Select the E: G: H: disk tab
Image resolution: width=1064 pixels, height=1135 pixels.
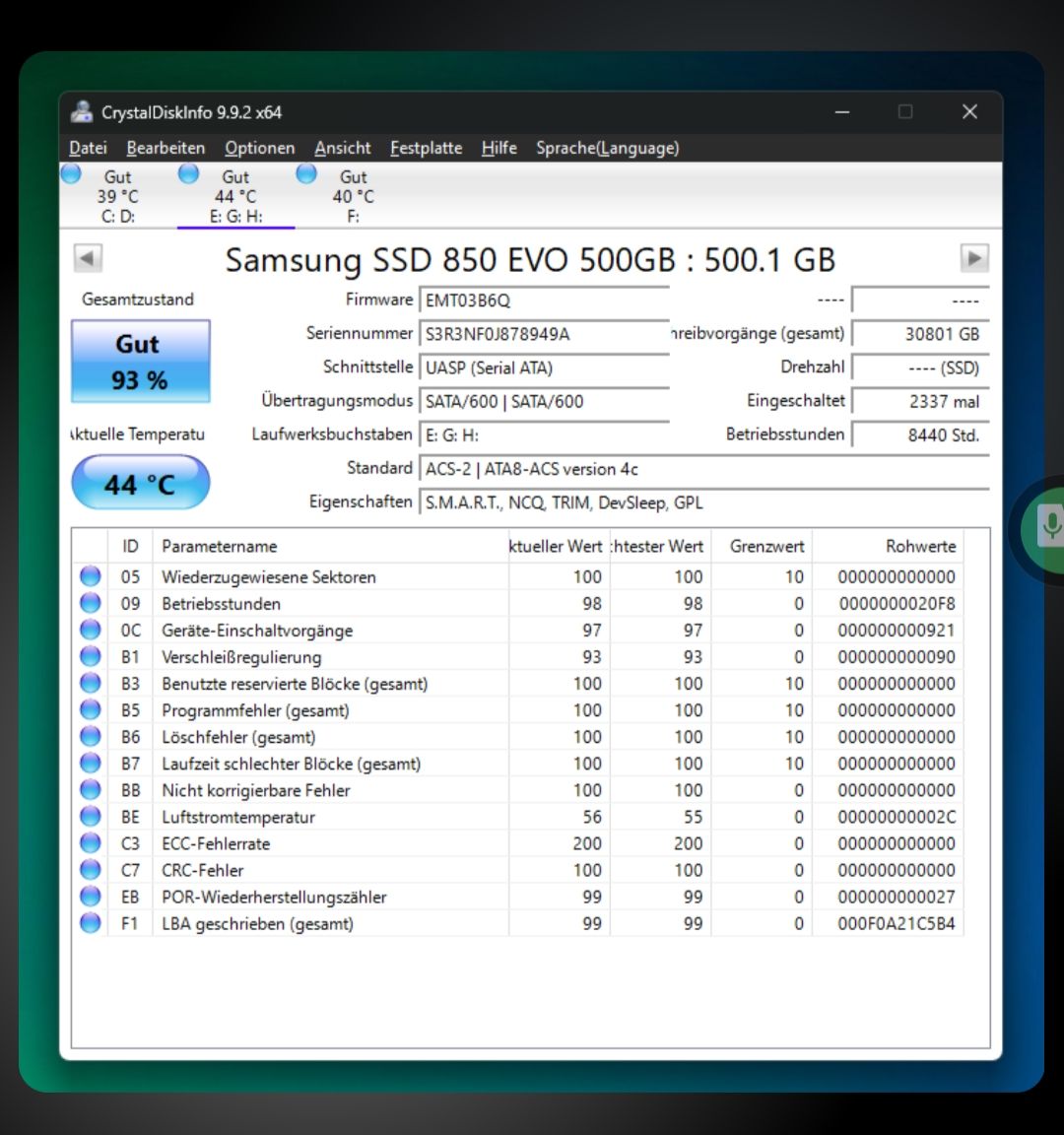pyautogui.click(x=236, y=195)
